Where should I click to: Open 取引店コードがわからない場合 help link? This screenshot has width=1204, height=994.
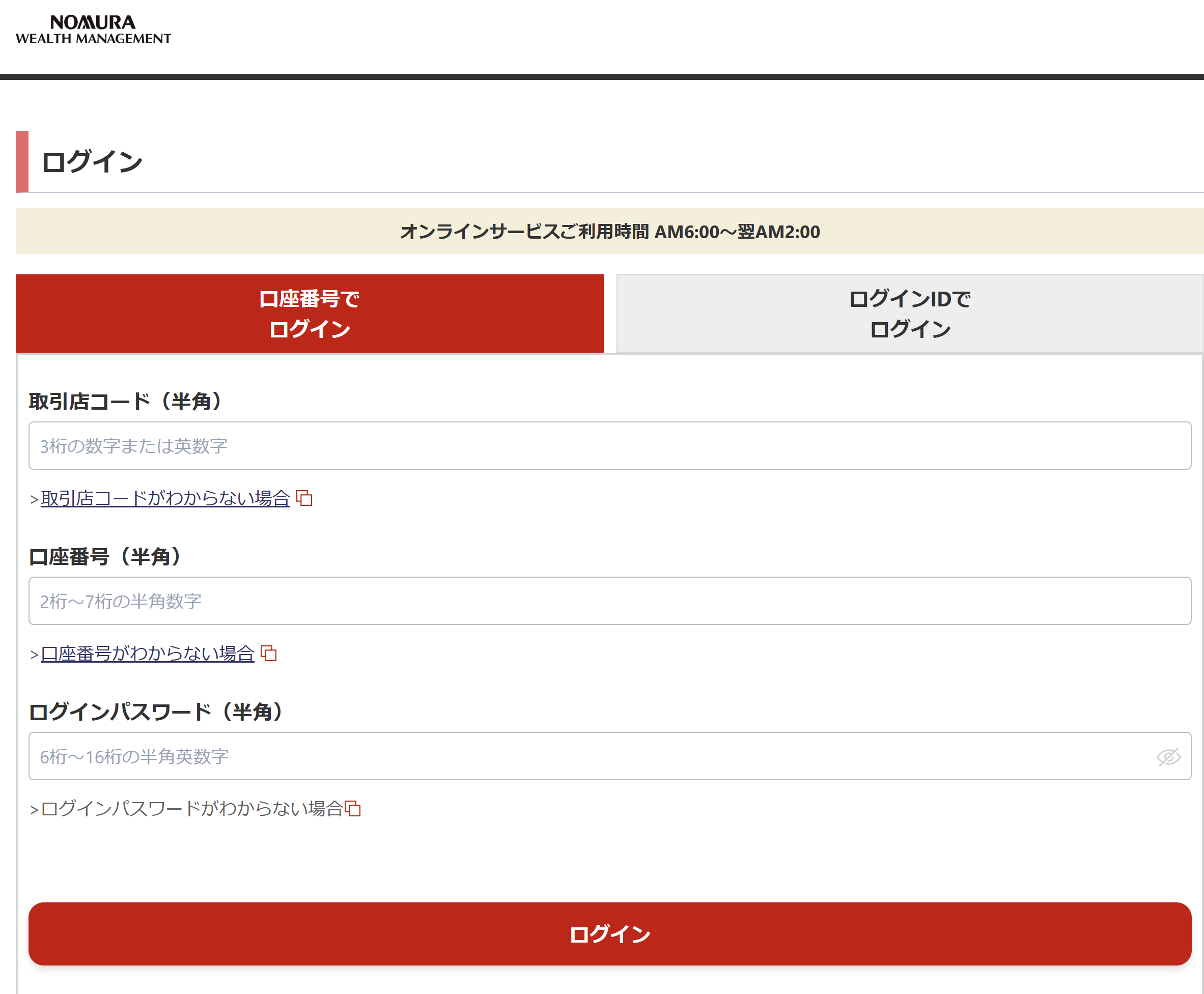pos(165,498)
